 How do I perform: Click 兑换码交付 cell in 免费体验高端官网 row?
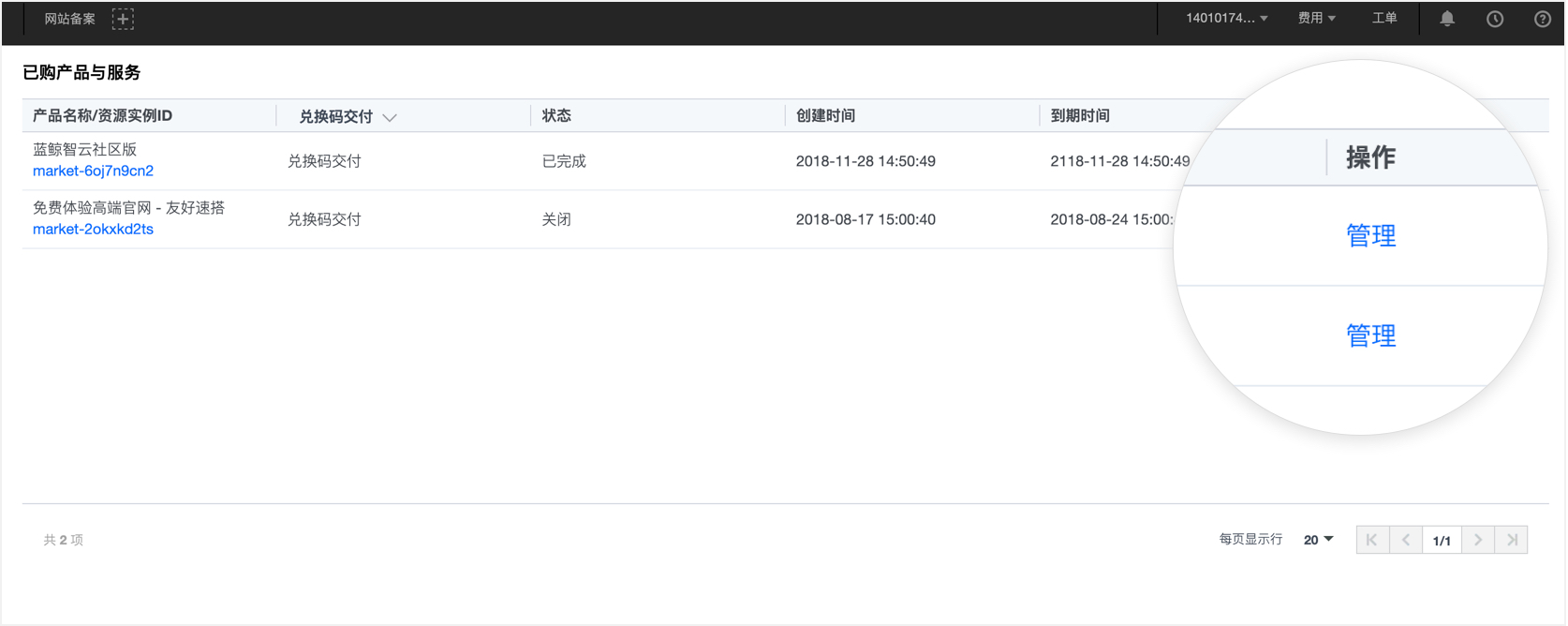tap(324, 219)
